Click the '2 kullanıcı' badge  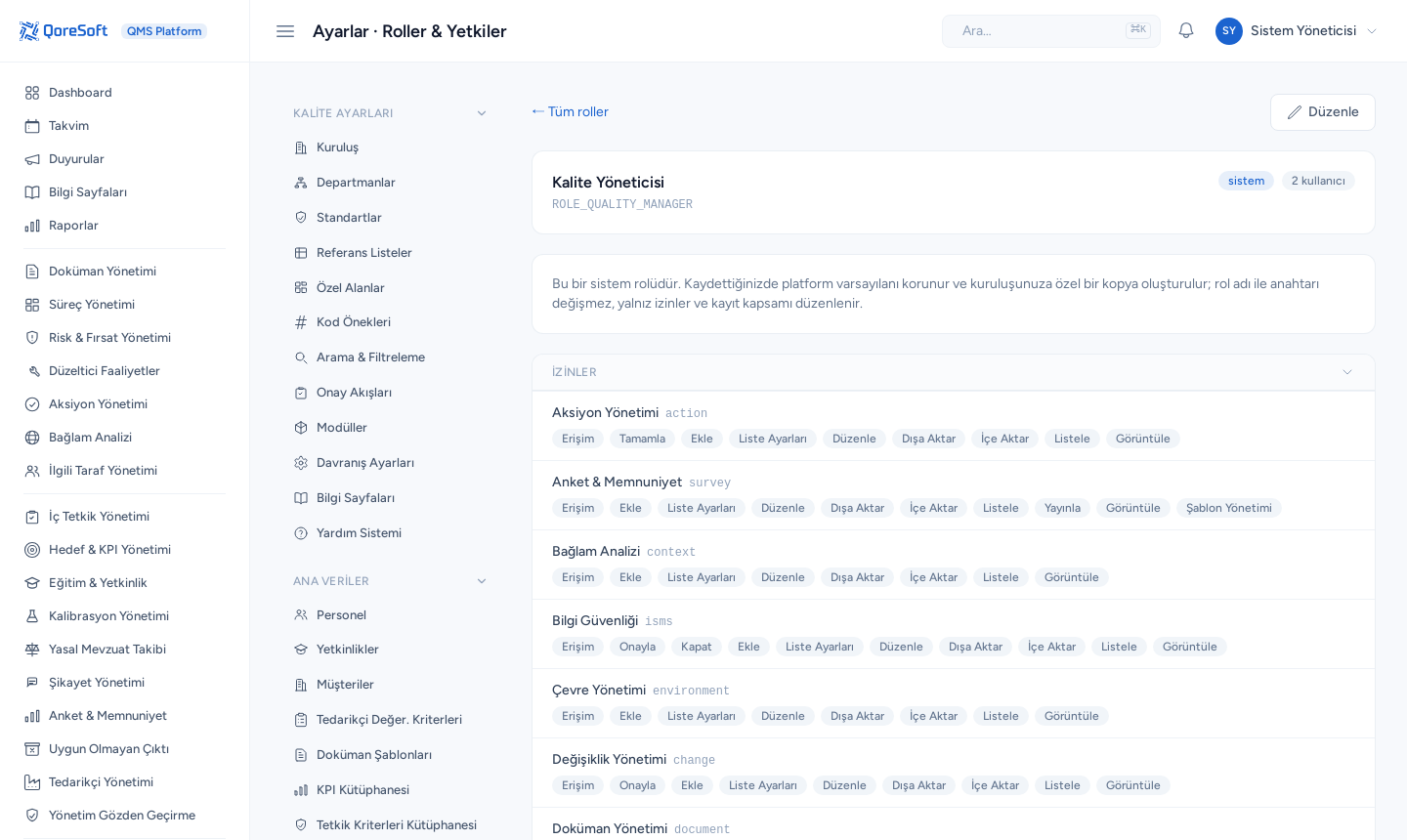1318,181
